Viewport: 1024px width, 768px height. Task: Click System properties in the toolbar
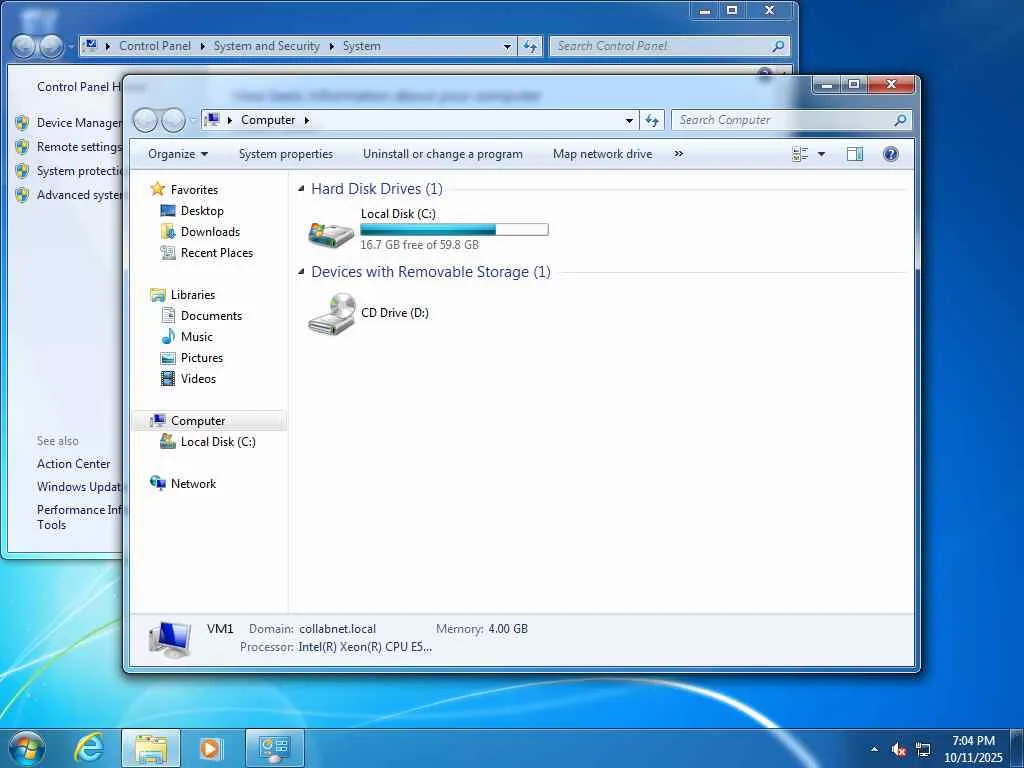pos(285,154)
